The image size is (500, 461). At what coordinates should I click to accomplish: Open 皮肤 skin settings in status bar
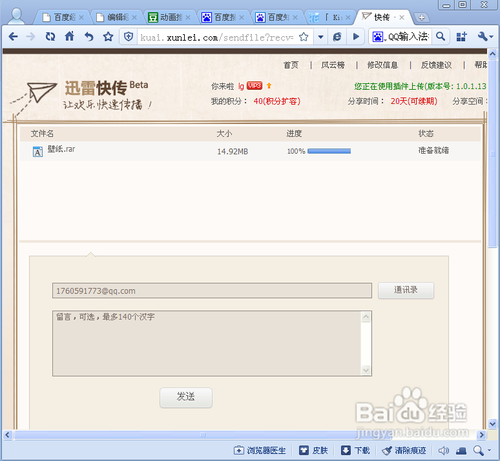coord(313,451)
